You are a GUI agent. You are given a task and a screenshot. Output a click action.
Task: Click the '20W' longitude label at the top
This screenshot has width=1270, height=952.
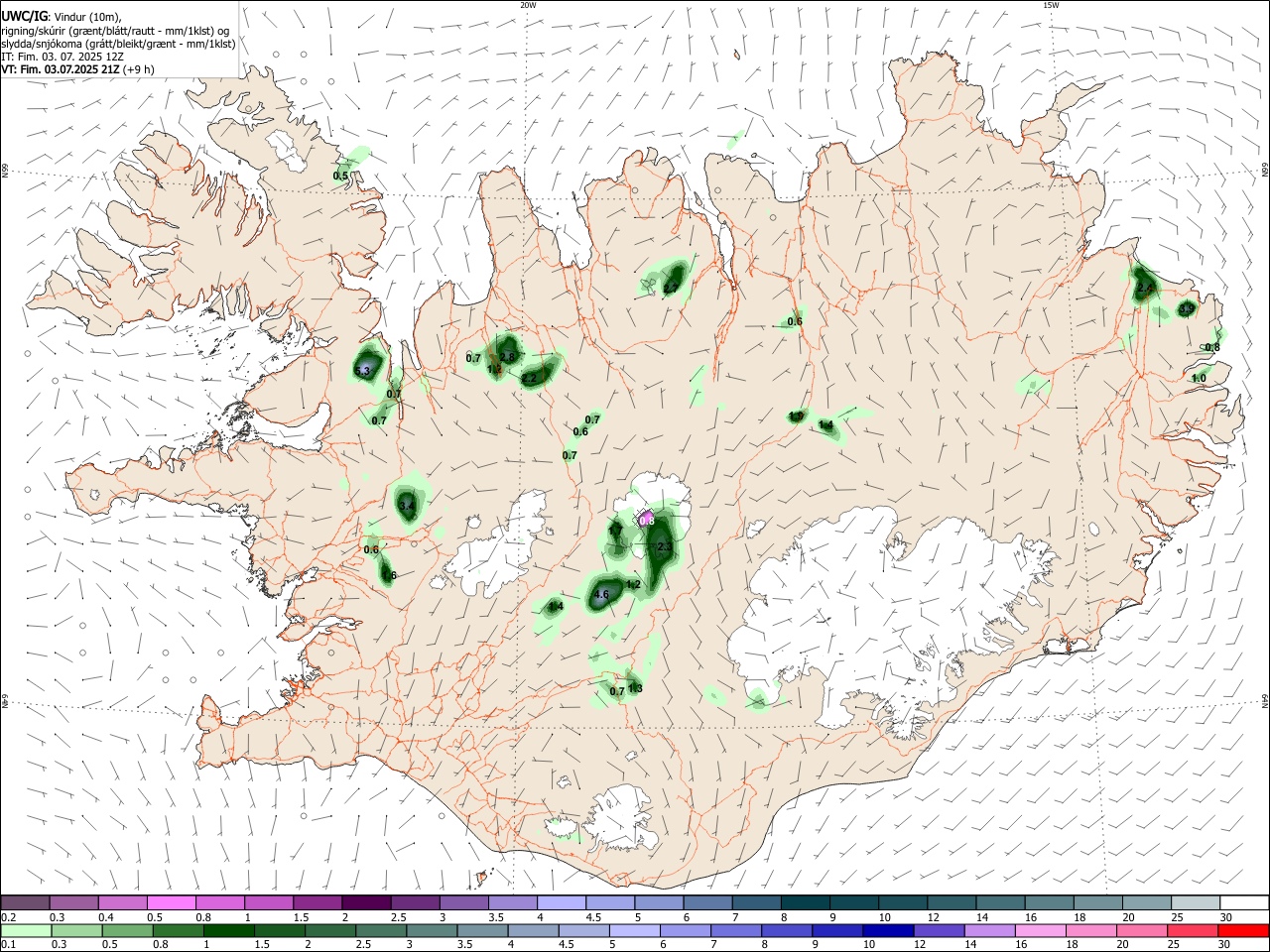point(528,5)
